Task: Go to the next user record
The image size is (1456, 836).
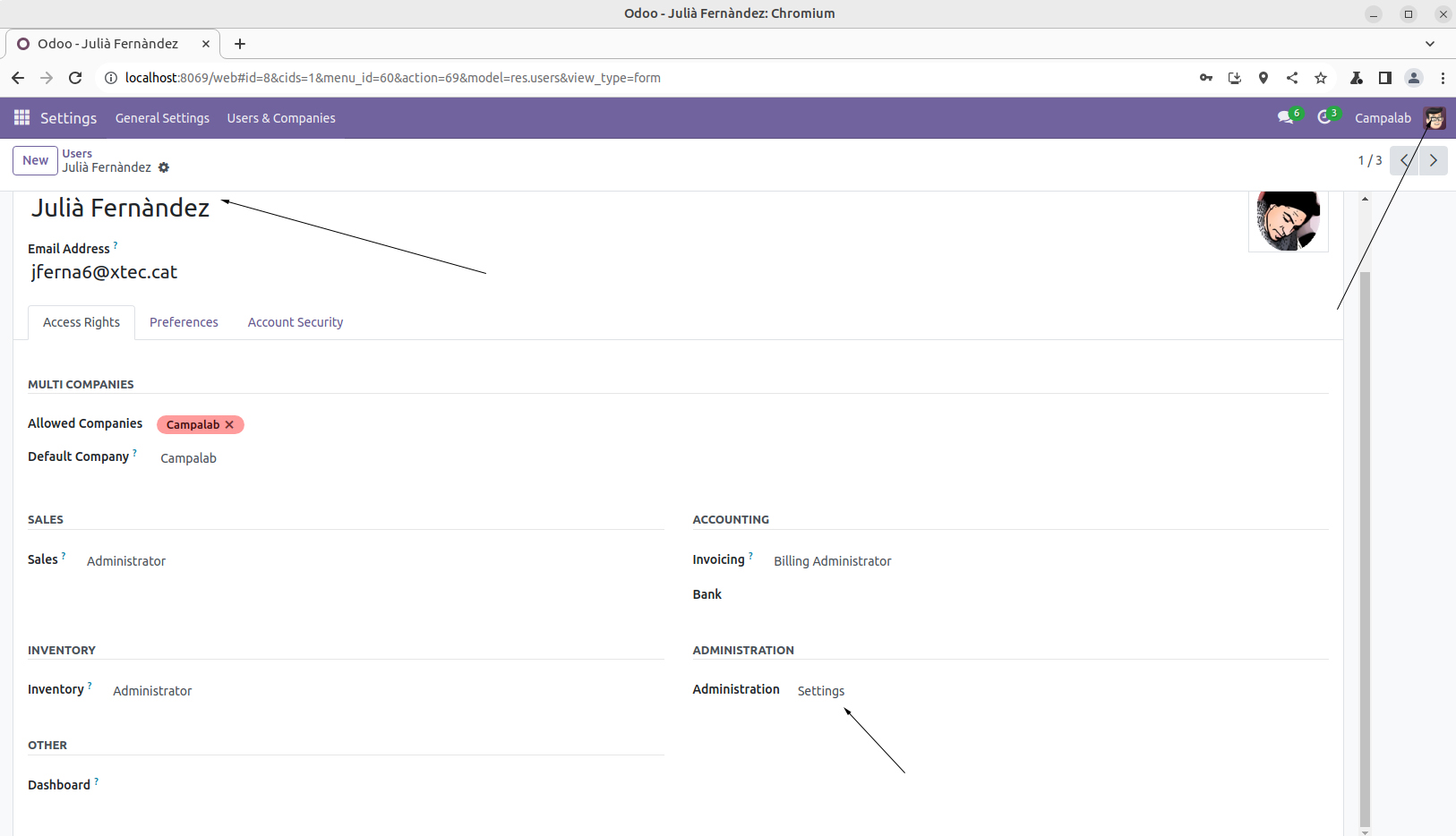Action: (1434, 160)
